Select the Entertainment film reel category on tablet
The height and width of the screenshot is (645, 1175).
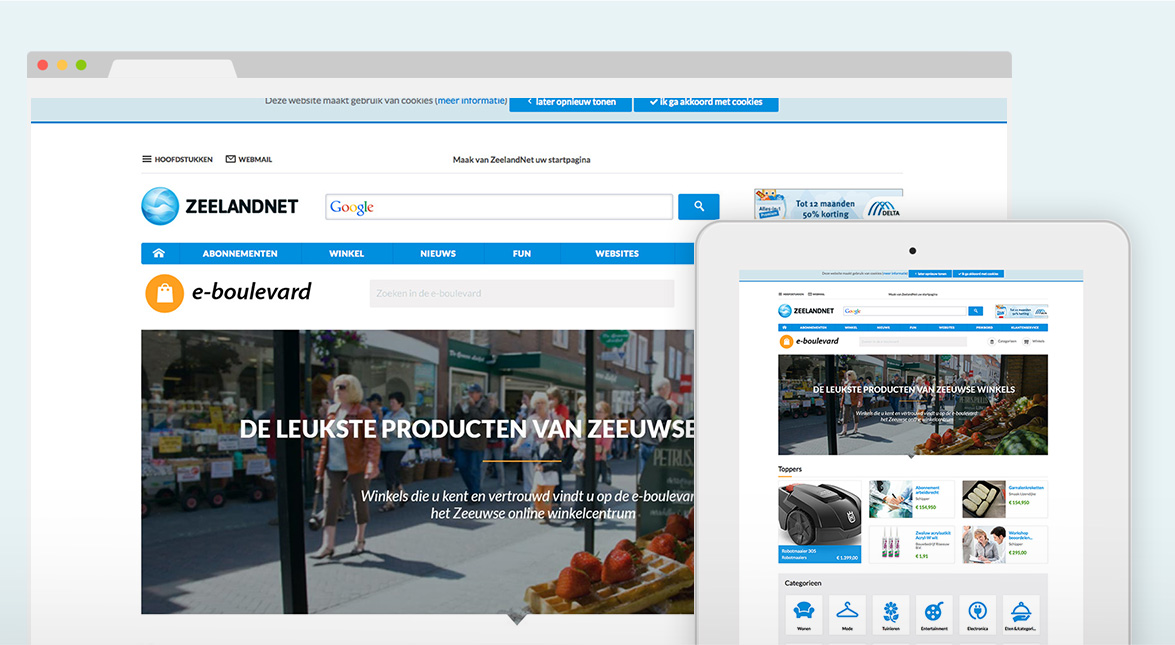(934, 614)
